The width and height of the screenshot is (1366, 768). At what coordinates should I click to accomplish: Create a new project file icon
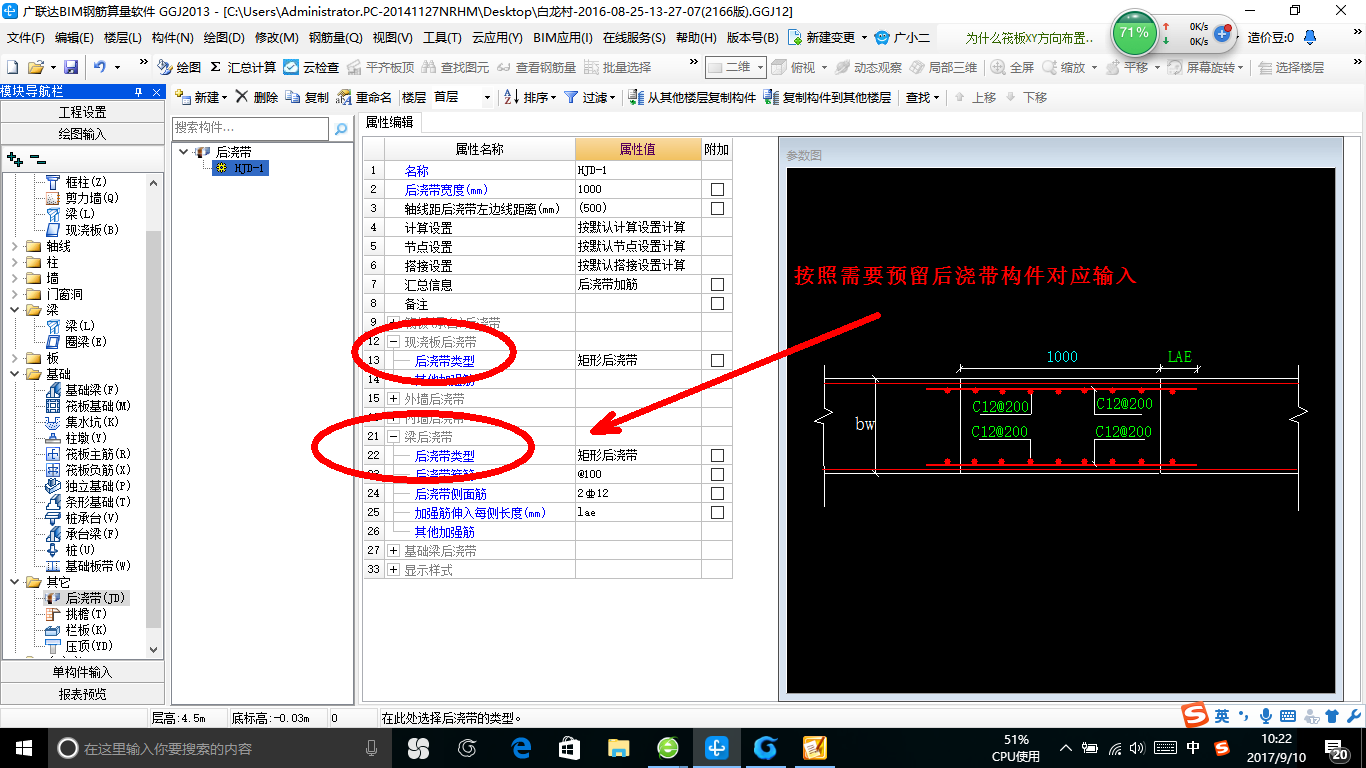pyautogui.click(x=12, y=67)
